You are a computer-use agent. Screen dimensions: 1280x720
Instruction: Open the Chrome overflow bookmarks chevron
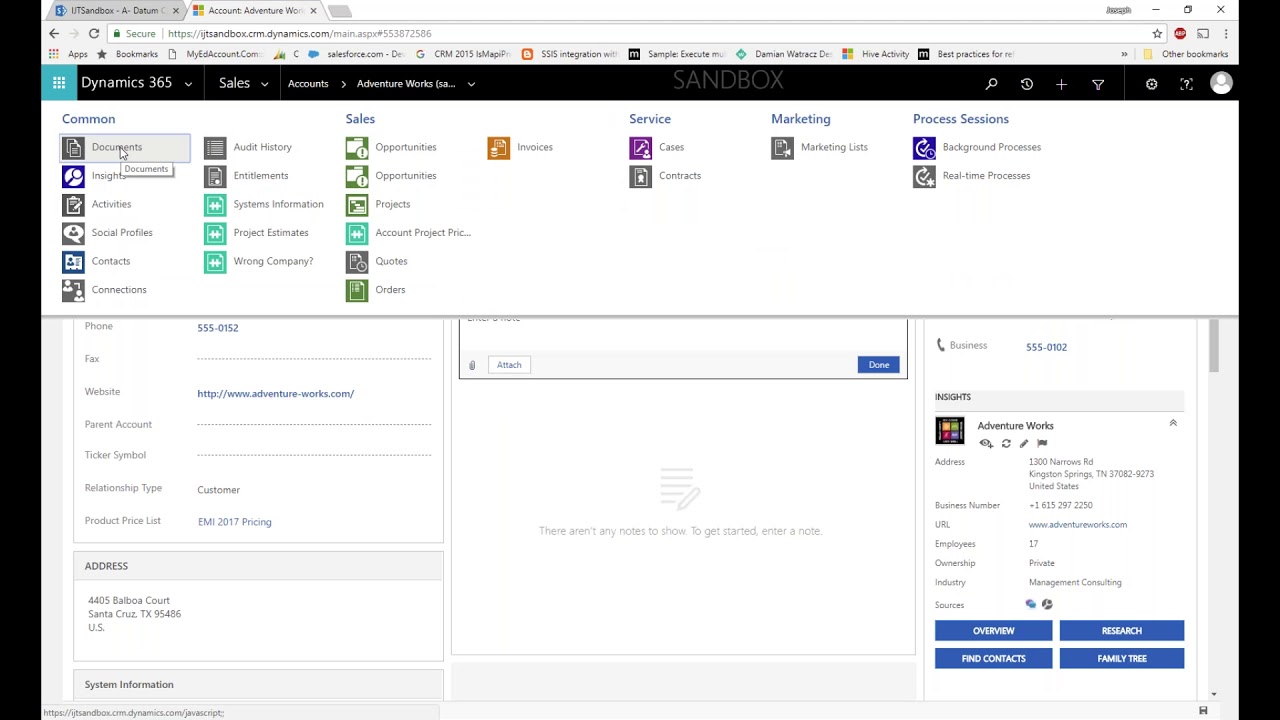pos(1124,54)
